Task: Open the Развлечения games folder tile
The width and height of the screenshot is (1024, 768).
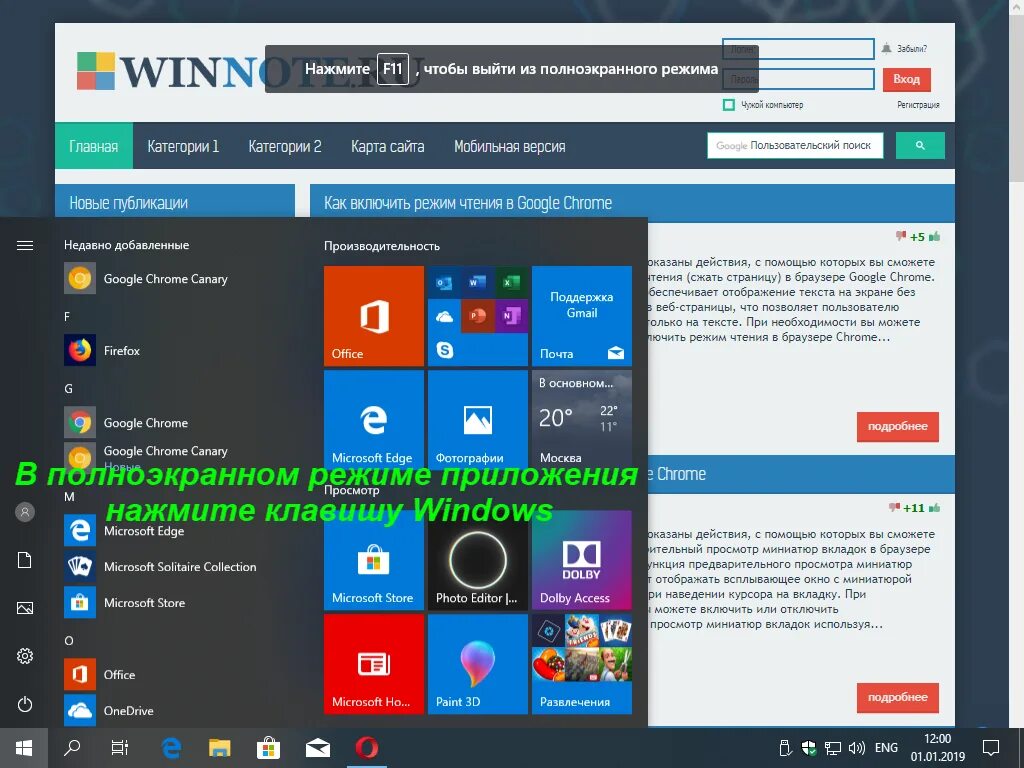Action: [582, 664]
